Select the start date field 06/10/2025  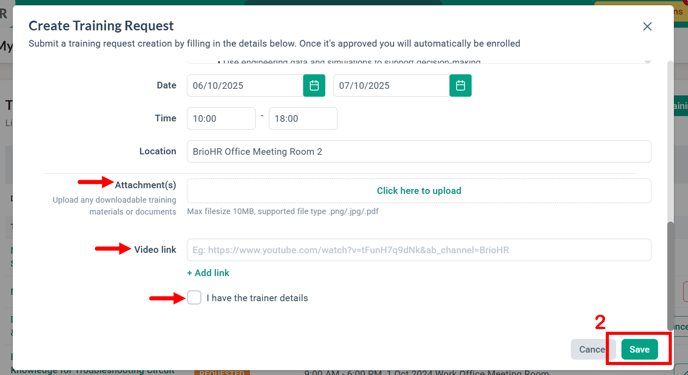point(245,86)
